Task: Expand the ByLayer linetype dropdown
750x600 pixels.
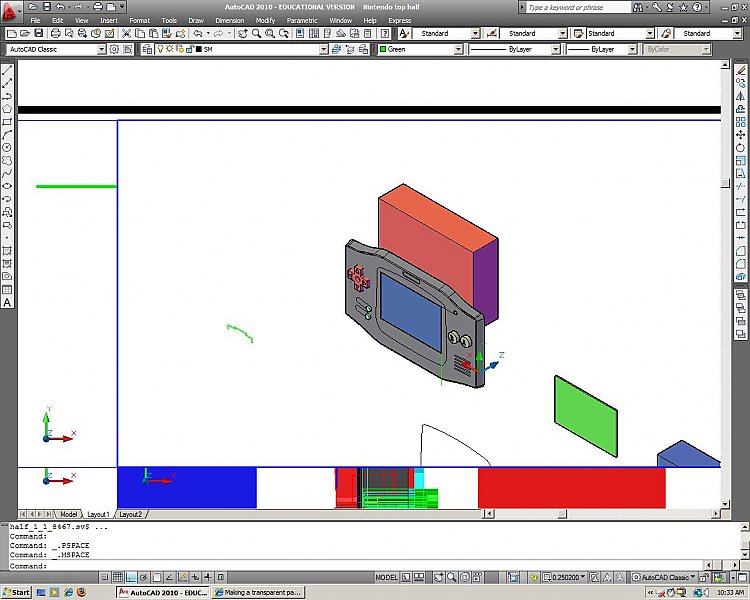Action: (555, 49)
